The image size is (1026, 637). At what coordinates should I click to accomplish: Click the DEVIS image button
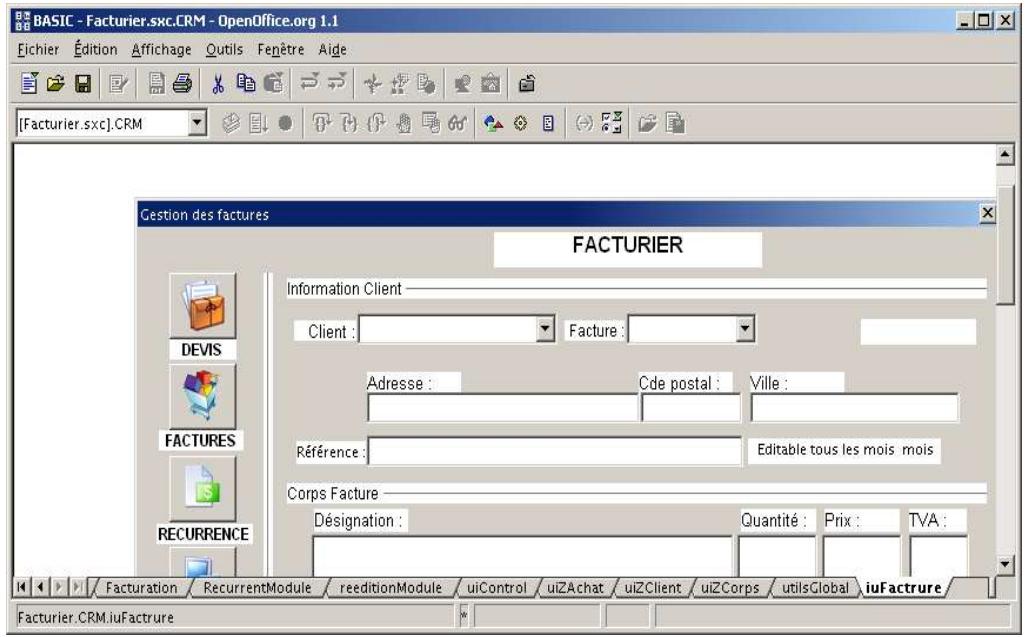(x=203, y=305)
